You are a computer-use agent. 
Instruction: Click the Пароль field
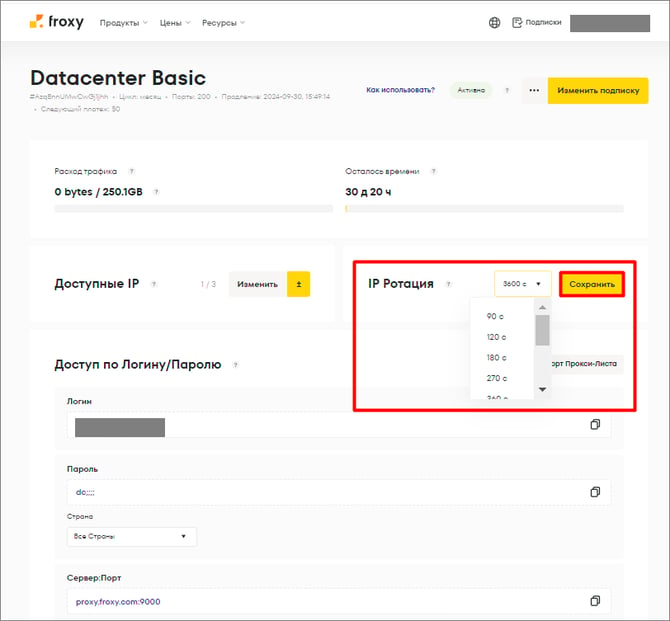(339, 492)
